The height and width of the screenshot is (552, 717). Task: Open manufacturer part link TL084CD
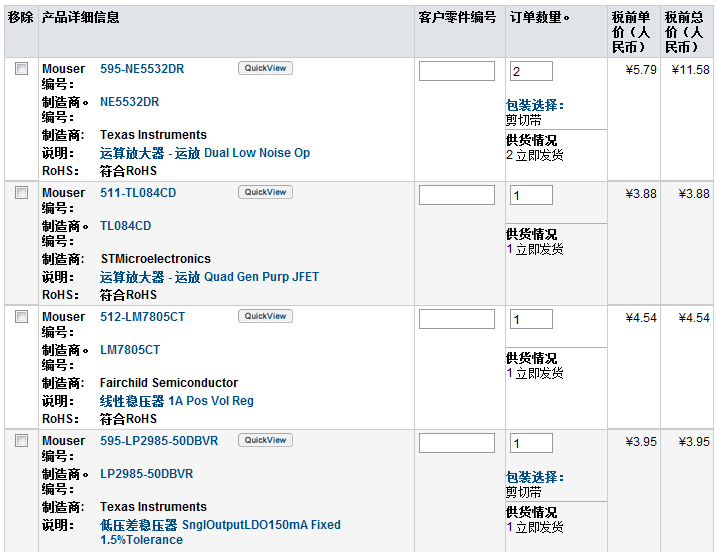125,226
